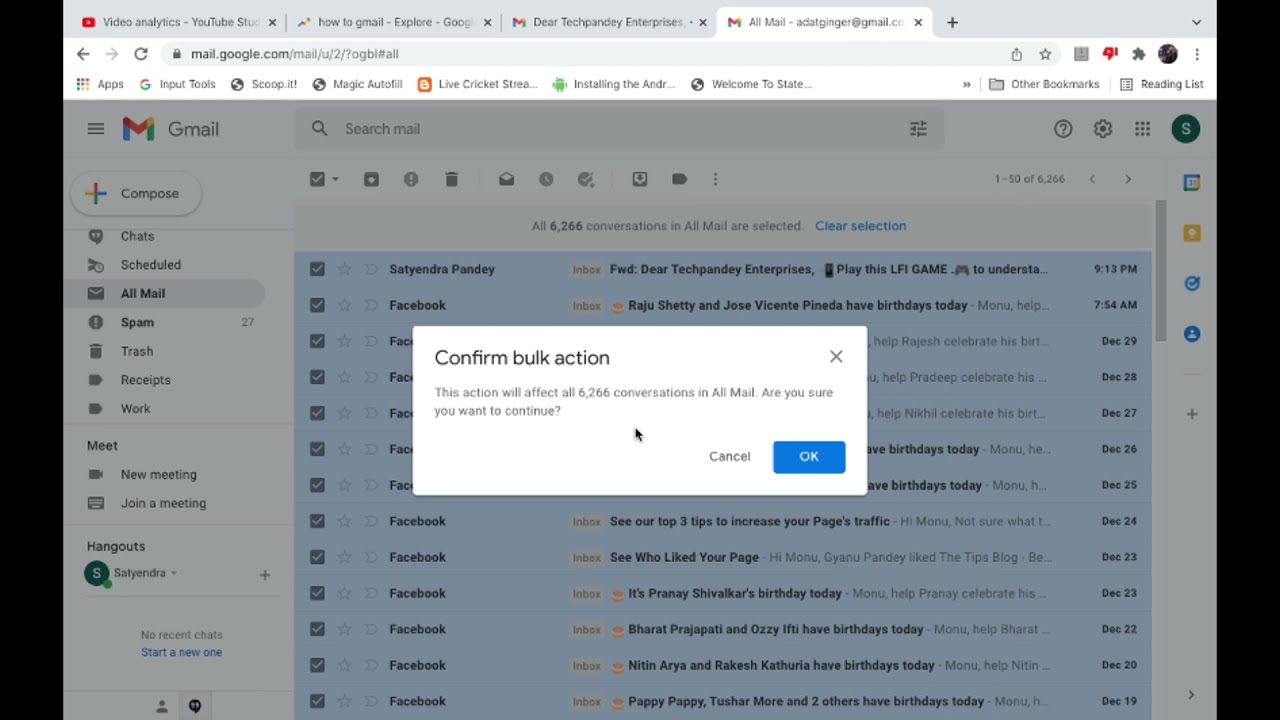The width and height of the screenshot is (1280, 720).
Task: Delete selected conversations with trash icon
Action: [451, 179]
